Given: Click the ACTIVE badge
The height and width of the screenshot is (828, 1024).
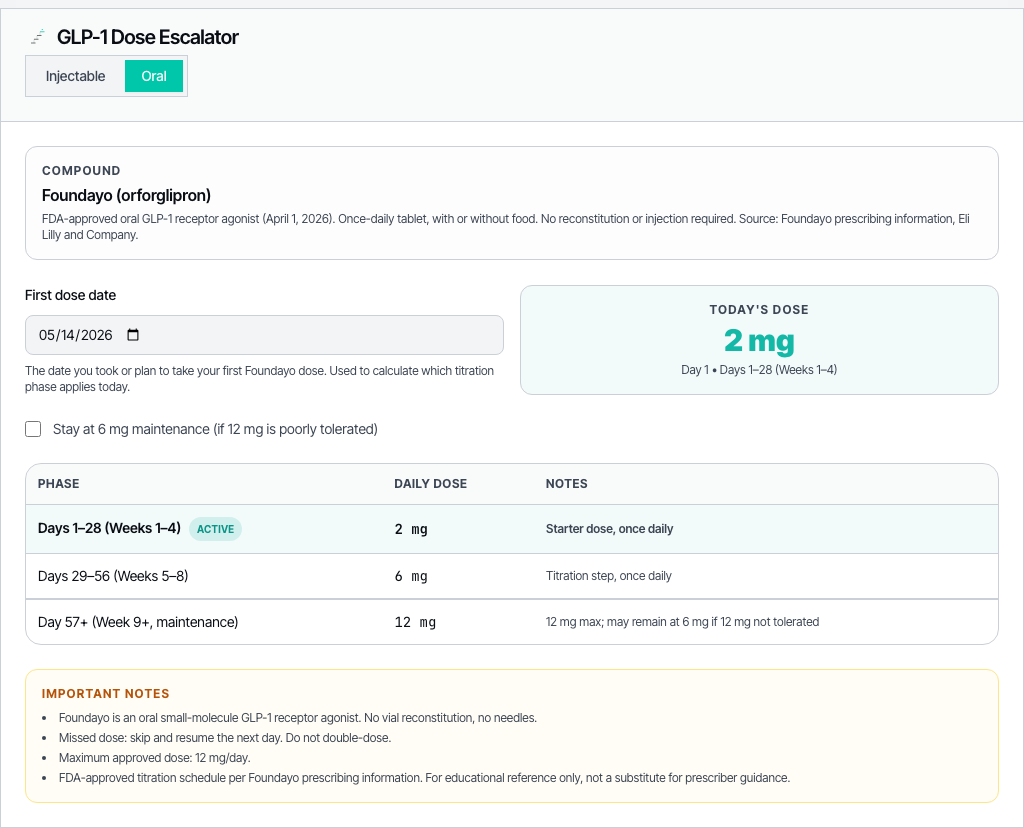Looking at the screenshot, I should [x=216, y=529].
